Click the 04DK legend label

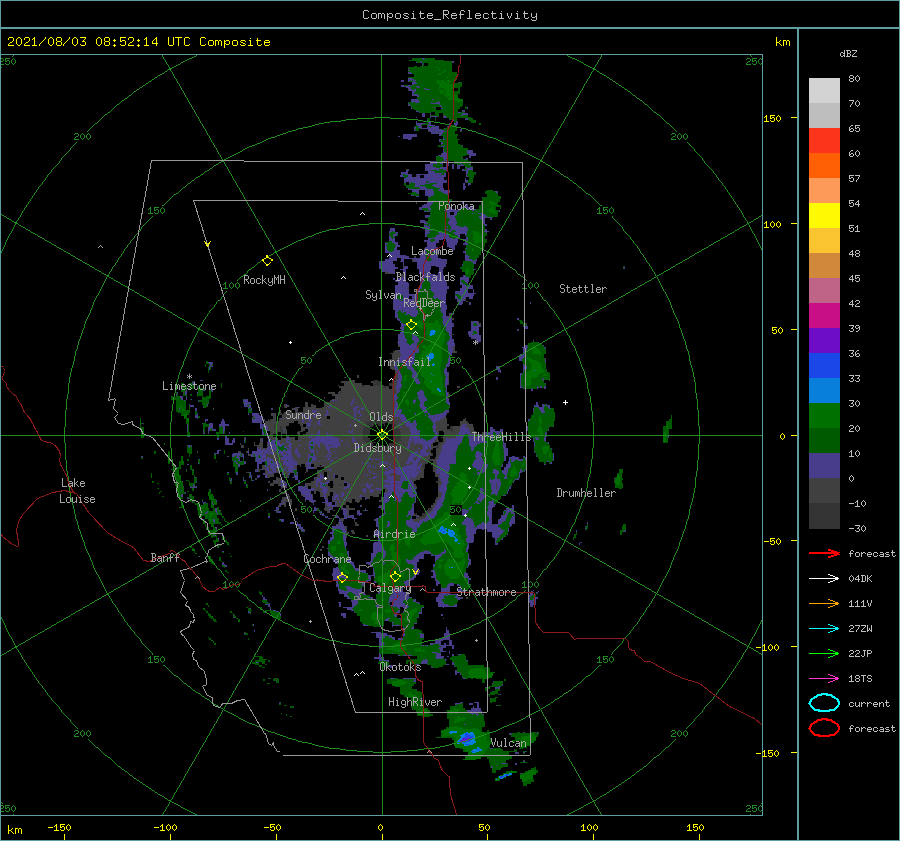click(x=860, y=579)
